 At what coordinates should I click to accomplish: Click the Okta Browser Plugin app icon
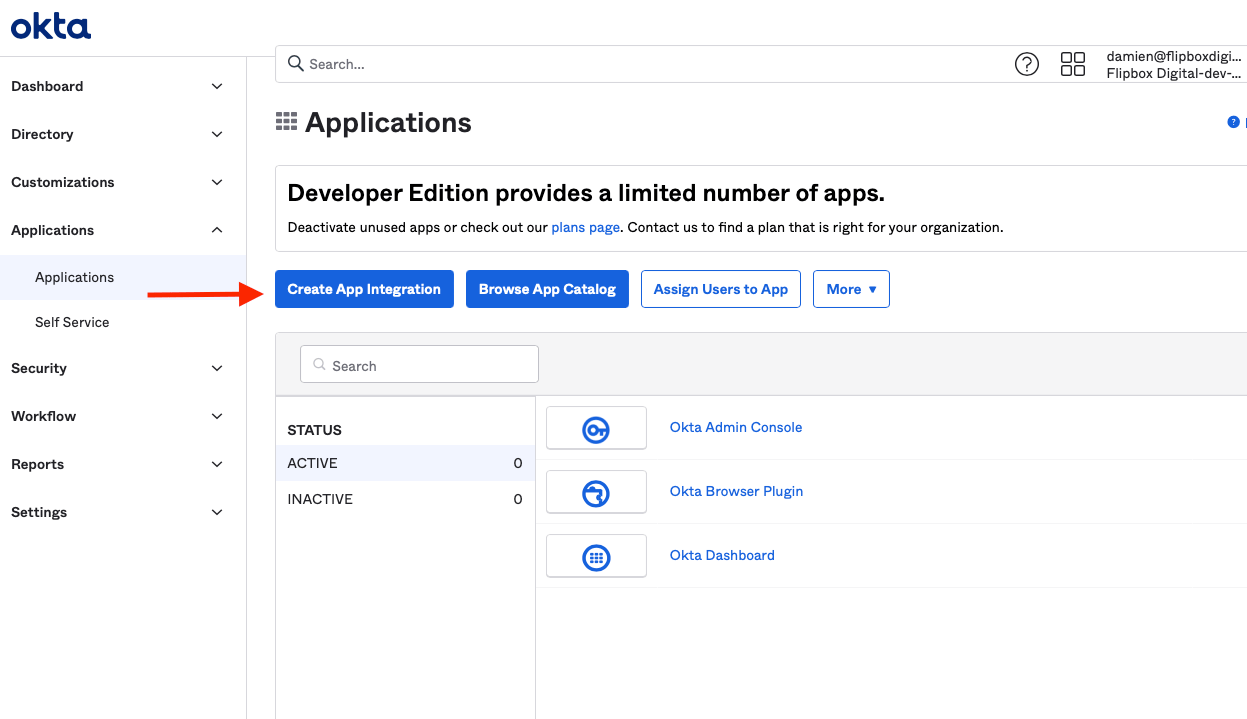pyautogui.click(x=596, y=491)
